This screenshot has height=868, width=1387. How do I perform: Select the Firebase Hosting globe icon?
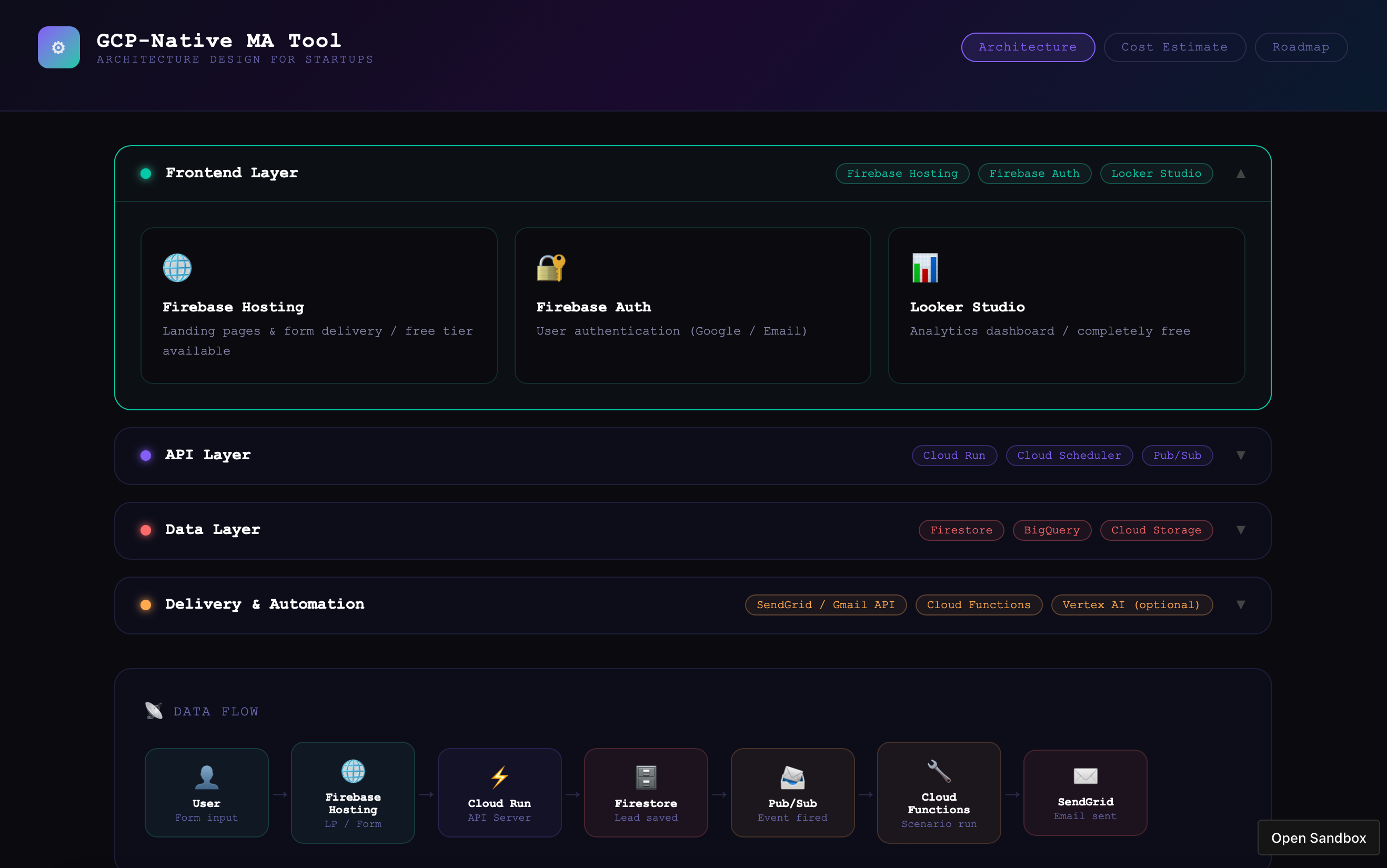click(177, 267)
